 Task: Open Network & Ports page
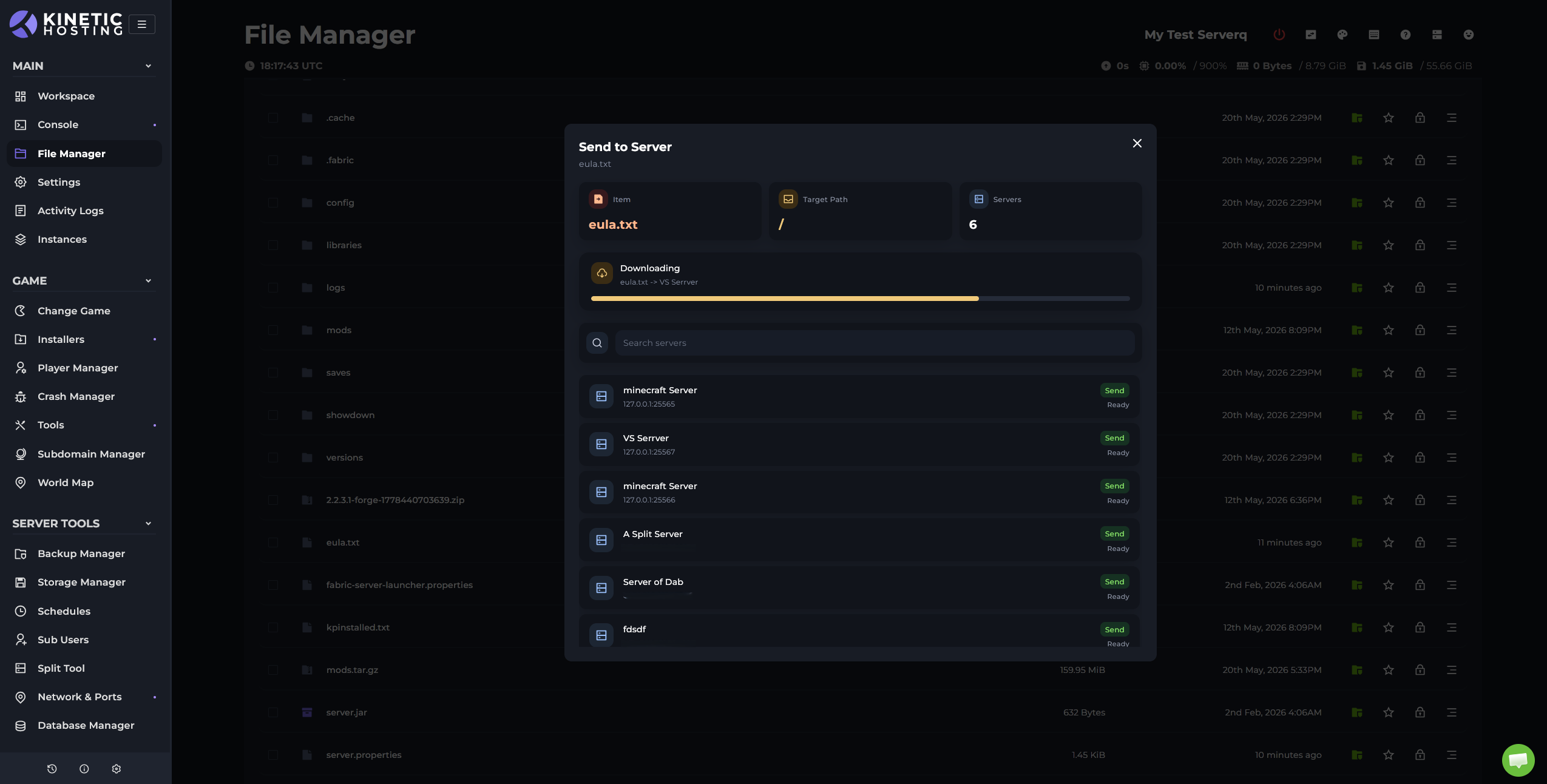[x=84, y=697]
